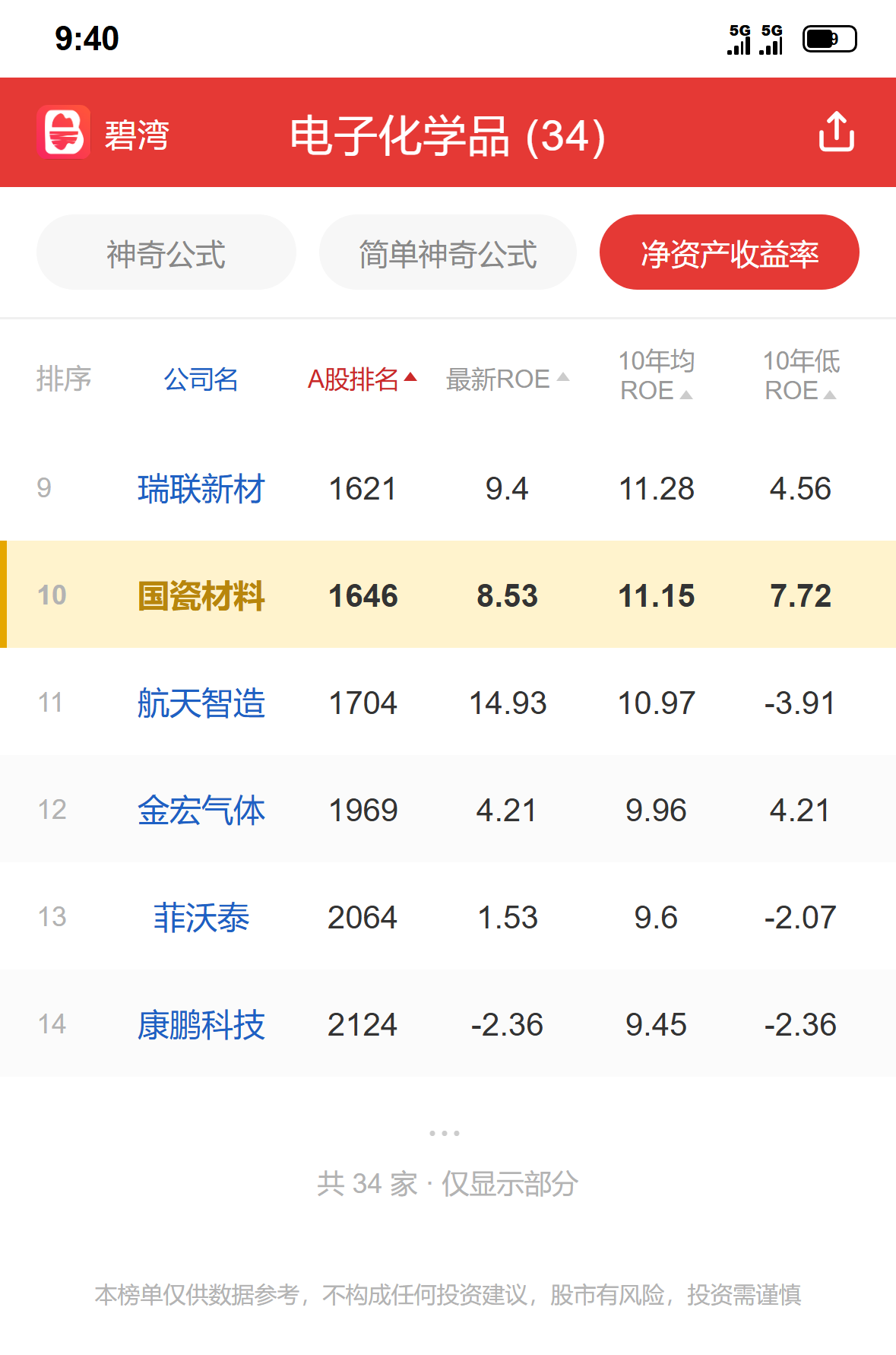Screen dimensions: 896x1355
Task: Open company 瑞联新材
Action: pos(201,488)
